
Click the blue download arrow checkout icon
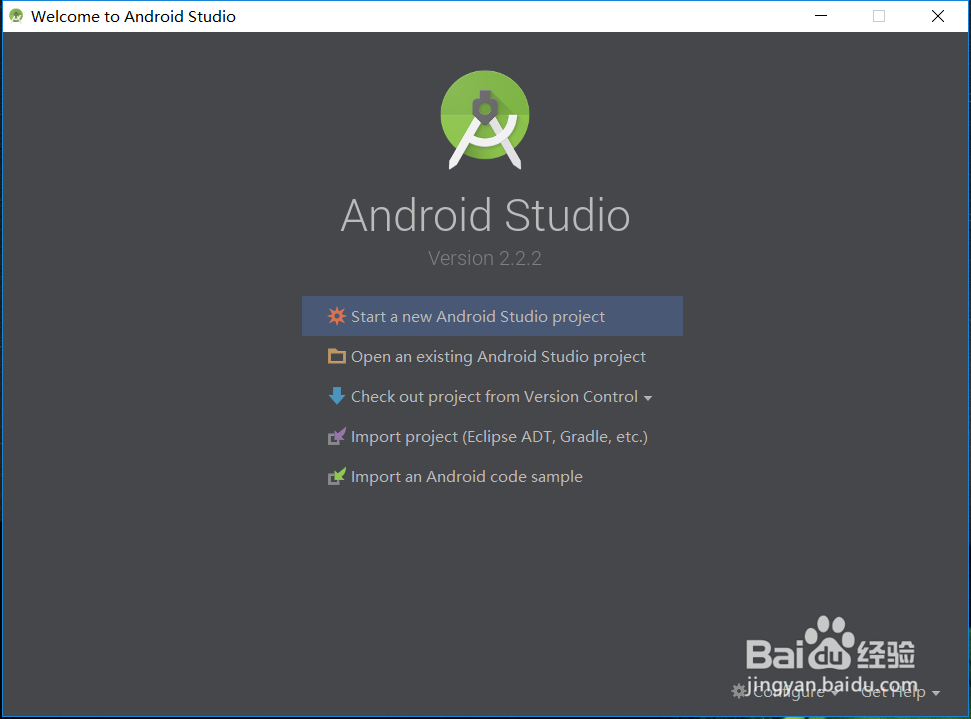click(336, 396)
